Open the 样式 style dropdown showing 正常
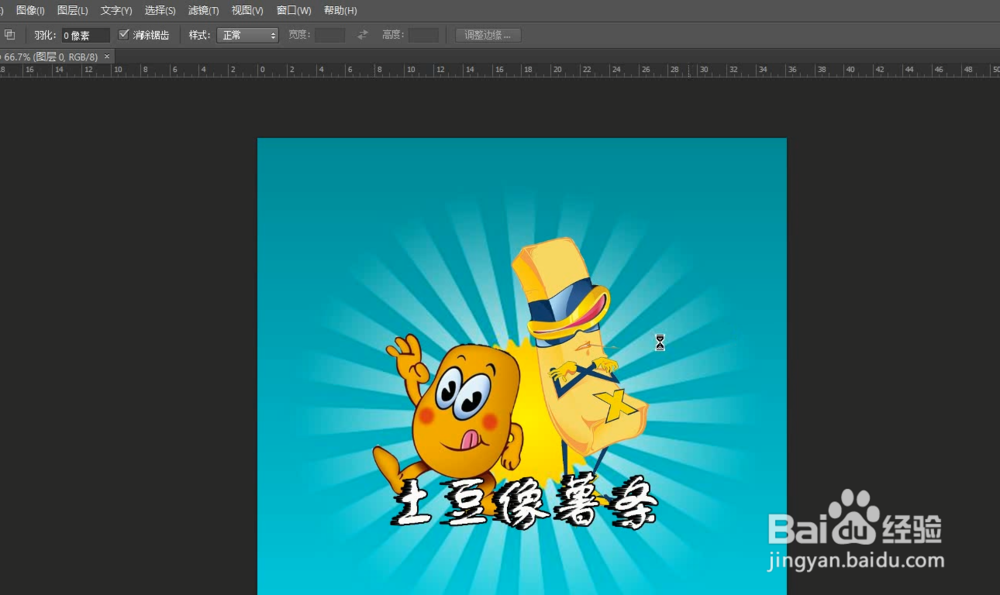 coord(246,34)
